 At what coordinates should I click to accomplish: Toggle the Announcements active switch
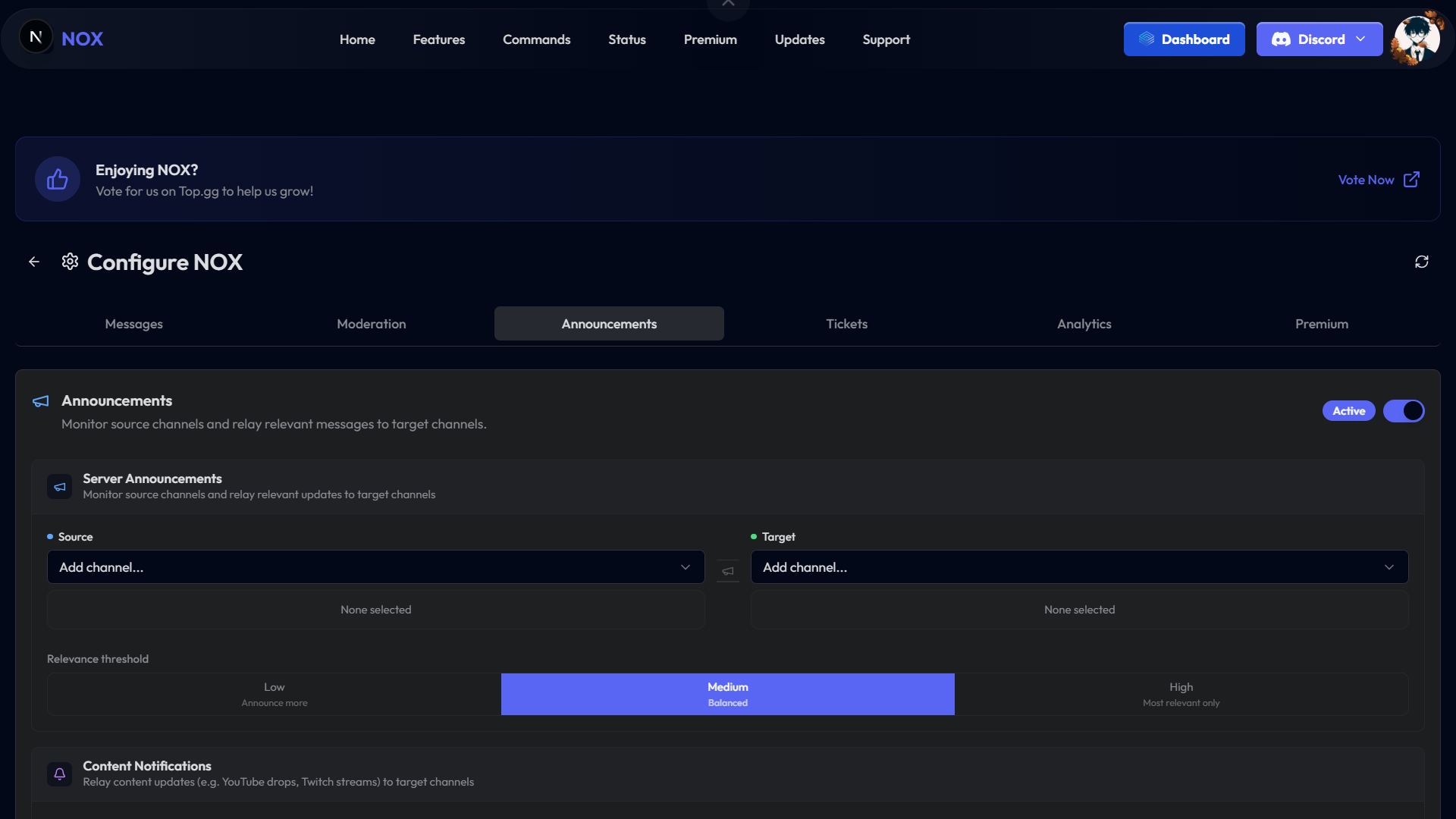click(x=1404, y=411)
